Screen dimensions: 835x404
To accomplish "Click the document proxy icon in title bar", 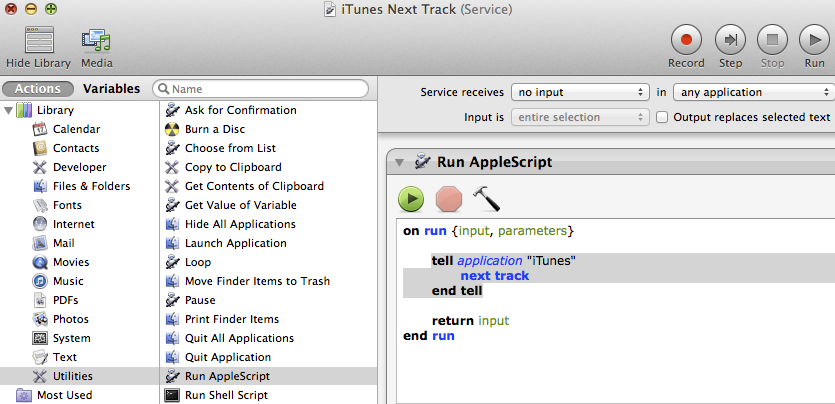I will pyautogui.click(x=330, y=10).
